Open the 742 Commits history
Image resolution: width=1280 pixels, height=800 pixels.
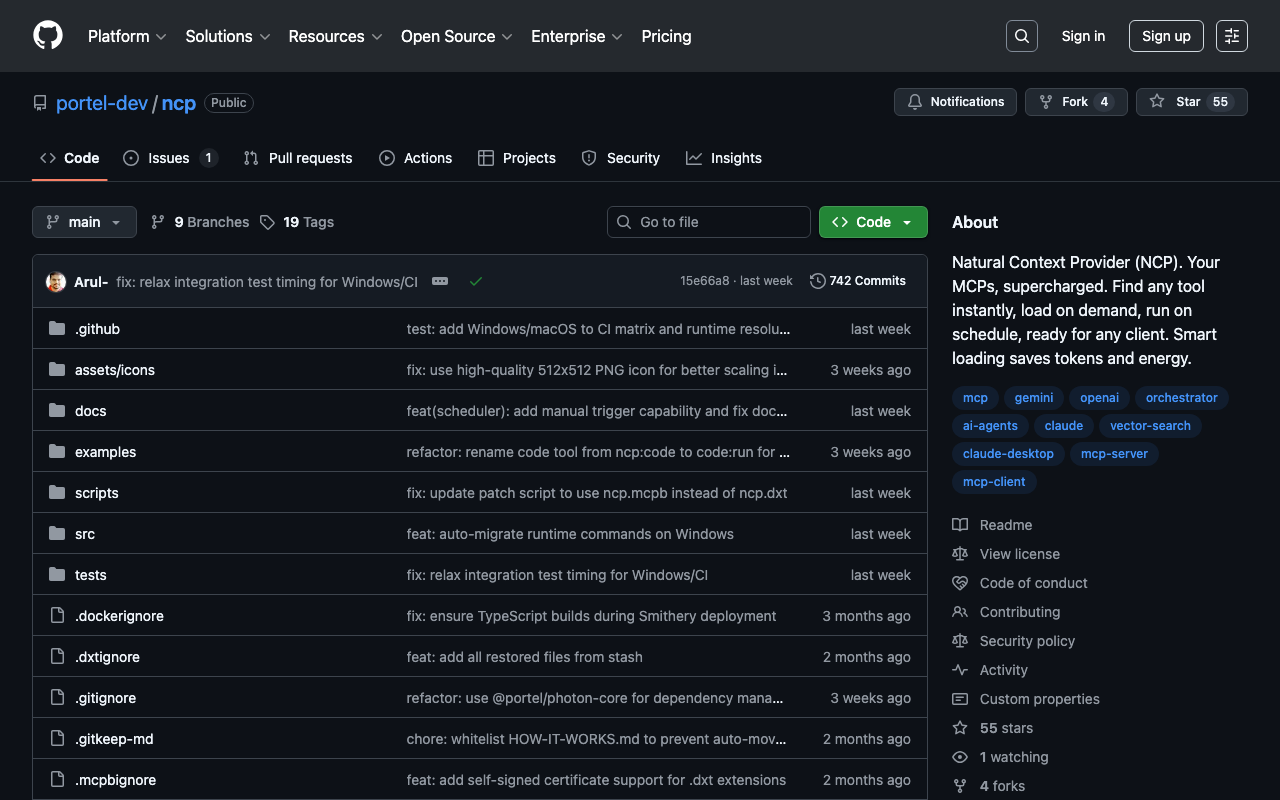pyautogui.click(x=858, y=281)
